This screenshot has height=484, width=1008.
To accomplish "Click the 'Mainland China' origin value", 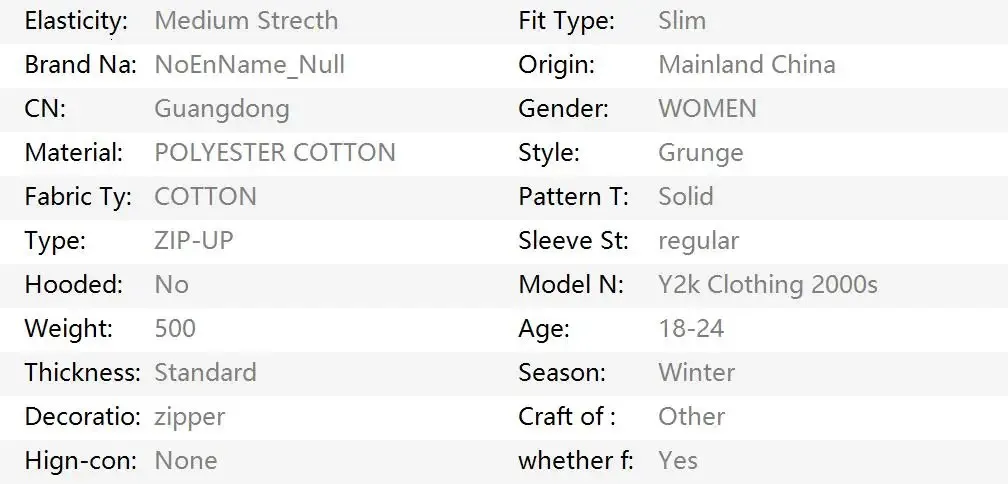I will pyautogui.click(x=746, y=65).
